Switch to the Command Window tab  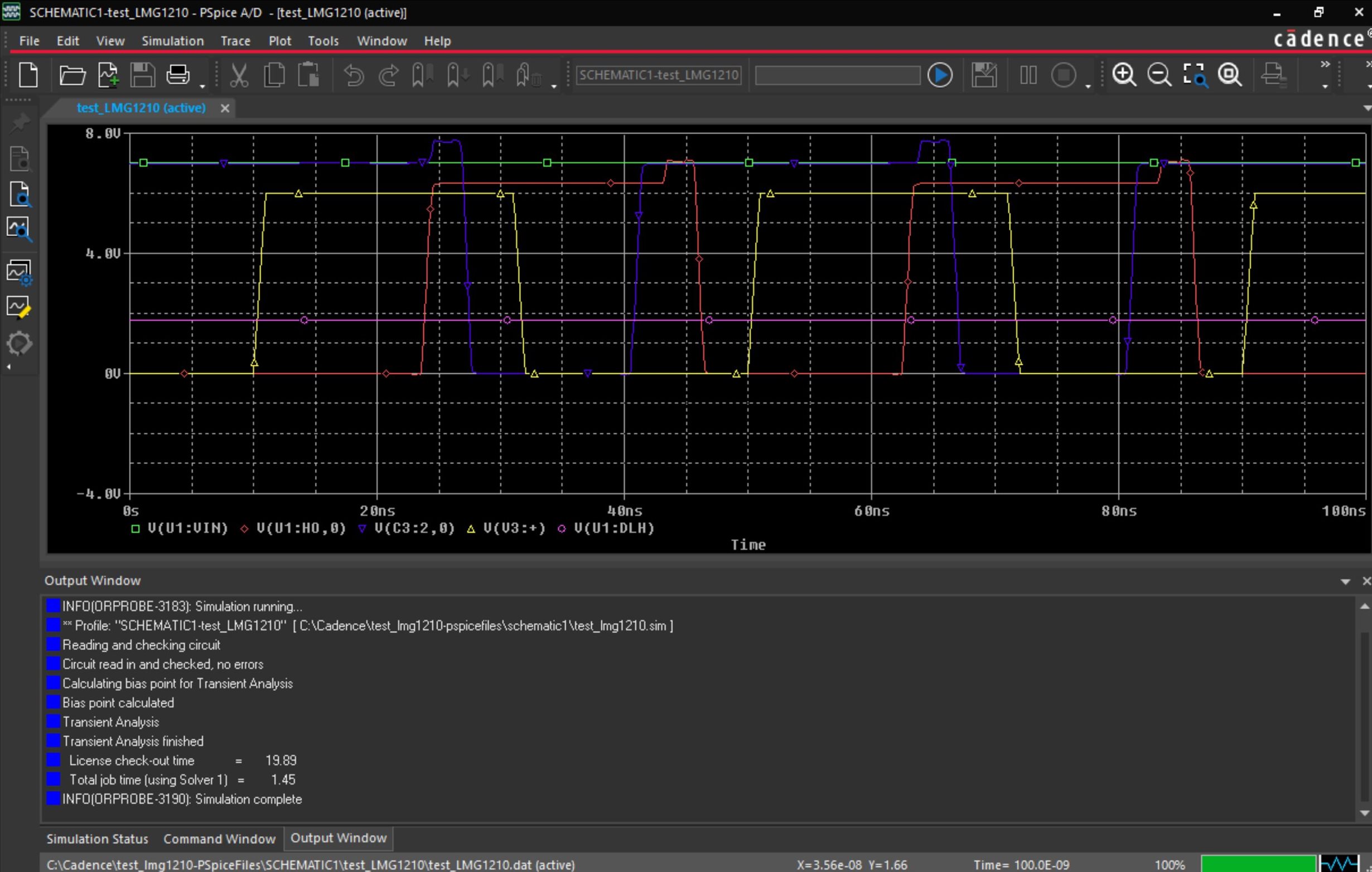[219, 839]
